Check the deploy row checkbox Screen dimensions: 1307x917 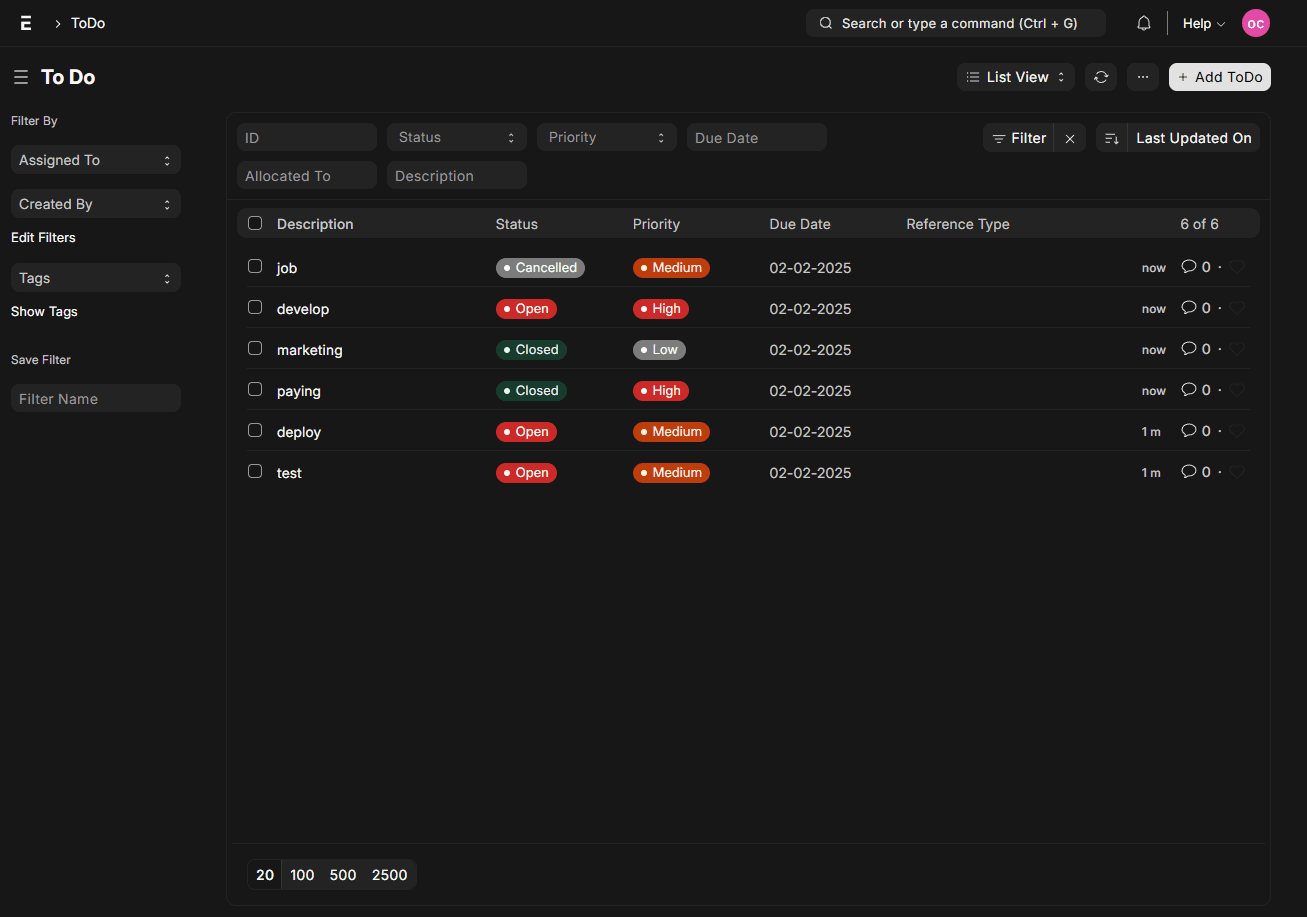pyautogui.click(x=255, y=430)
